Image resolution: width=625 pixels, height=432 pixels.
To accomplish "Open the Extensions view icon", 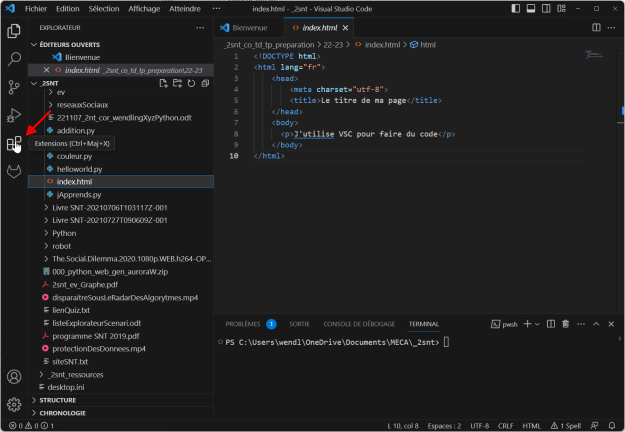I will tap(14, 143).
